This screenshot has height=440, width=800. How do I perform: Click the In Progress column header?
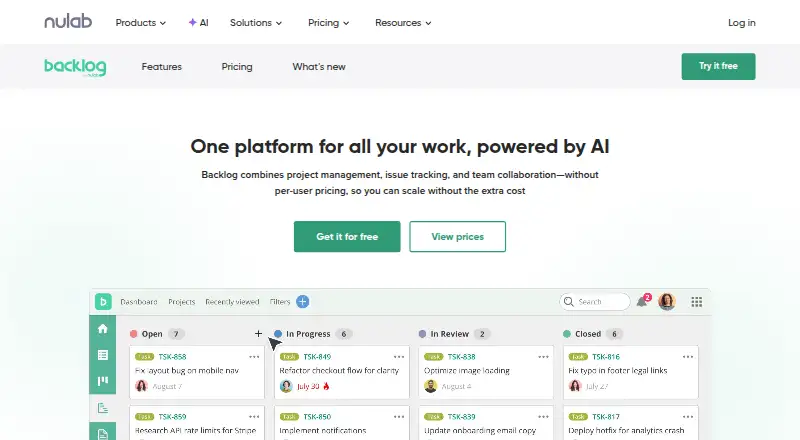[308, 334]
